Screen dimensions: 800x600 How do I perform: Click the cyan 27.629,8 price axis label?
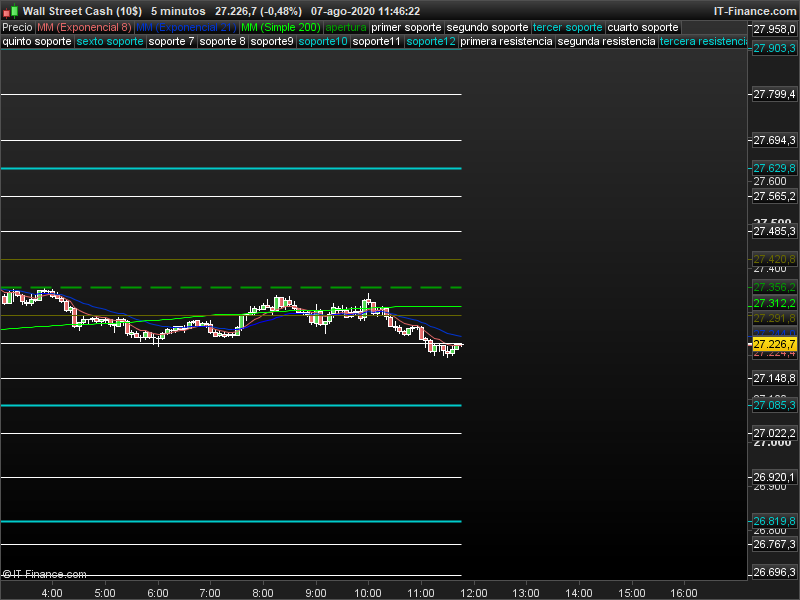(774, 168)
